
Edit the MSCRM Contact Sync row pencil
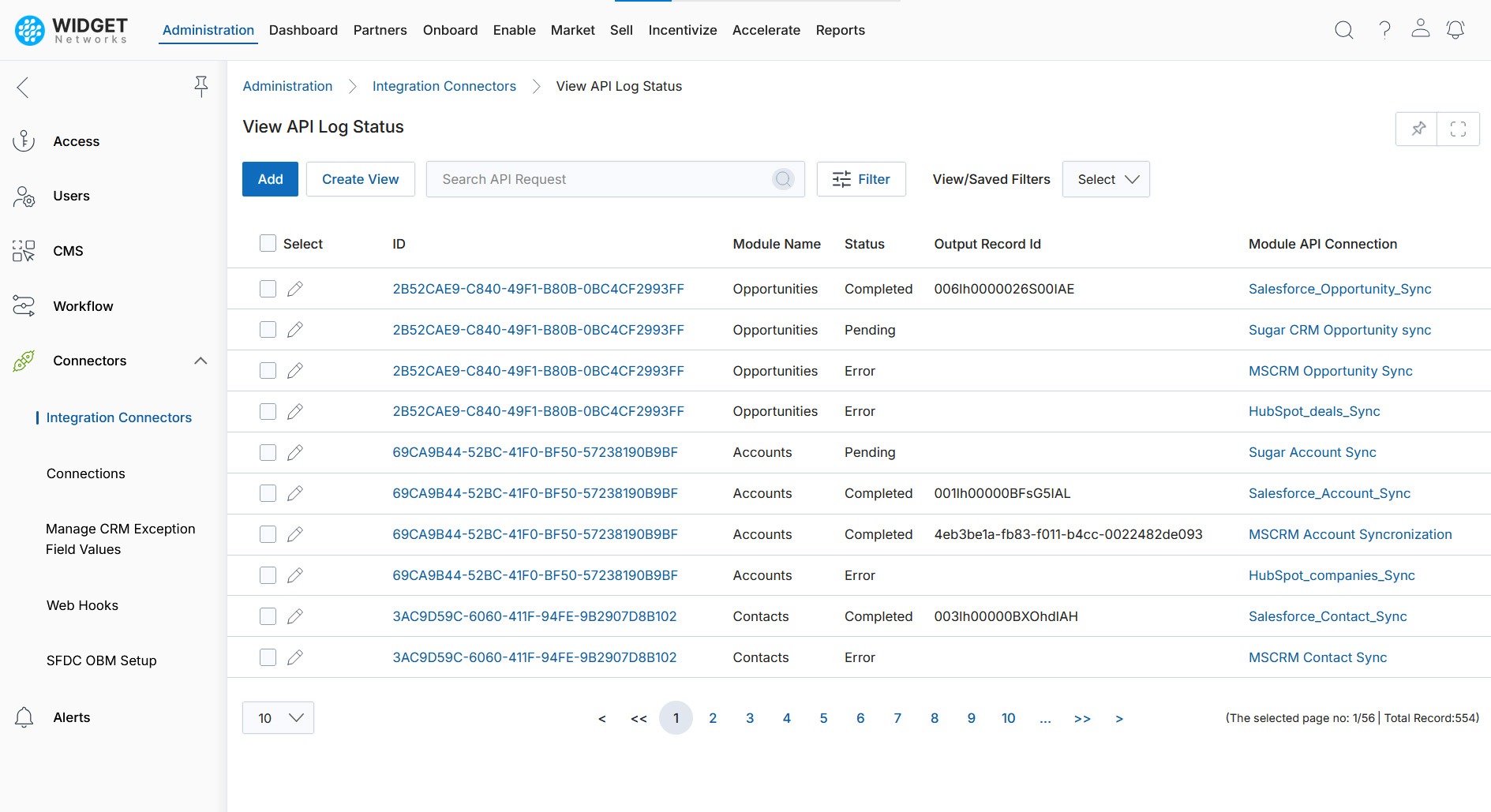point(295,657)
